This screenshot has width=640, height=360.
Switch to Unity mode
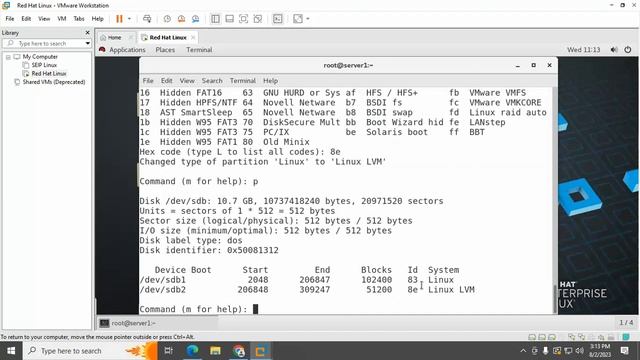(258, 19)
